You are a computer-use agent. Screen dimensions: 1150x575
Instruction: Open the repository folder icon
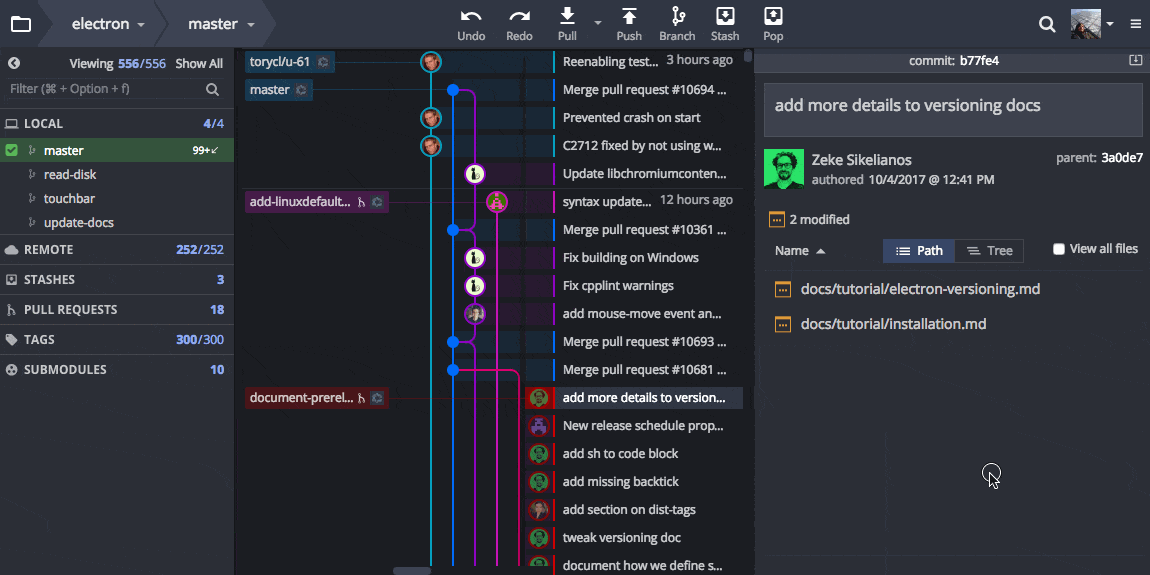[21, 24]
